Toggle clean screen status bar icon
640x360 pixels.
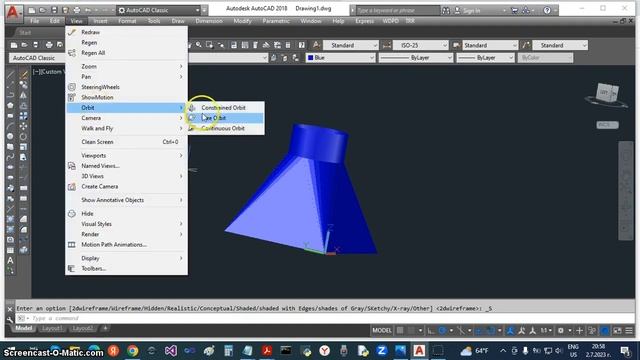click(618, 330)
